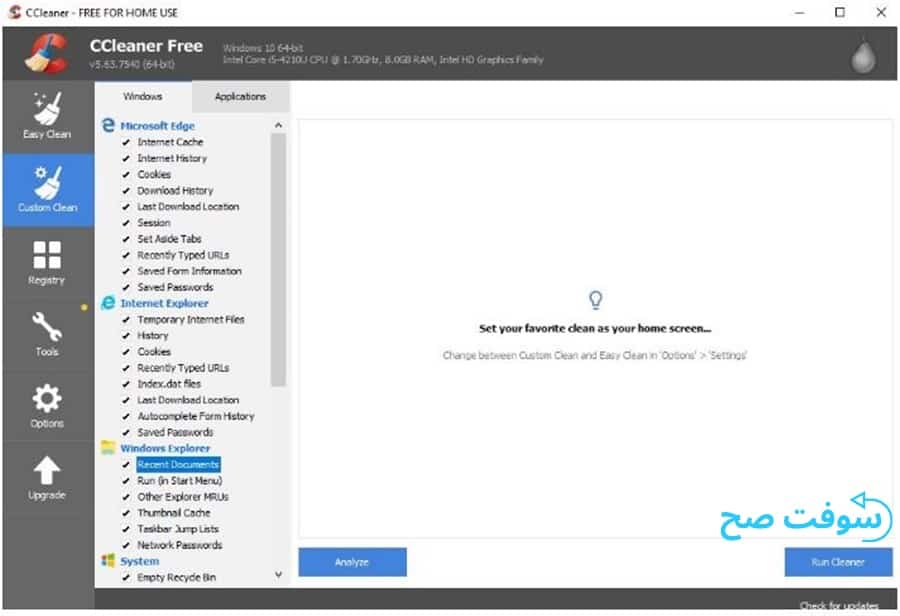
Task: Open the Registry cleaner
Action: click(47, 263)
